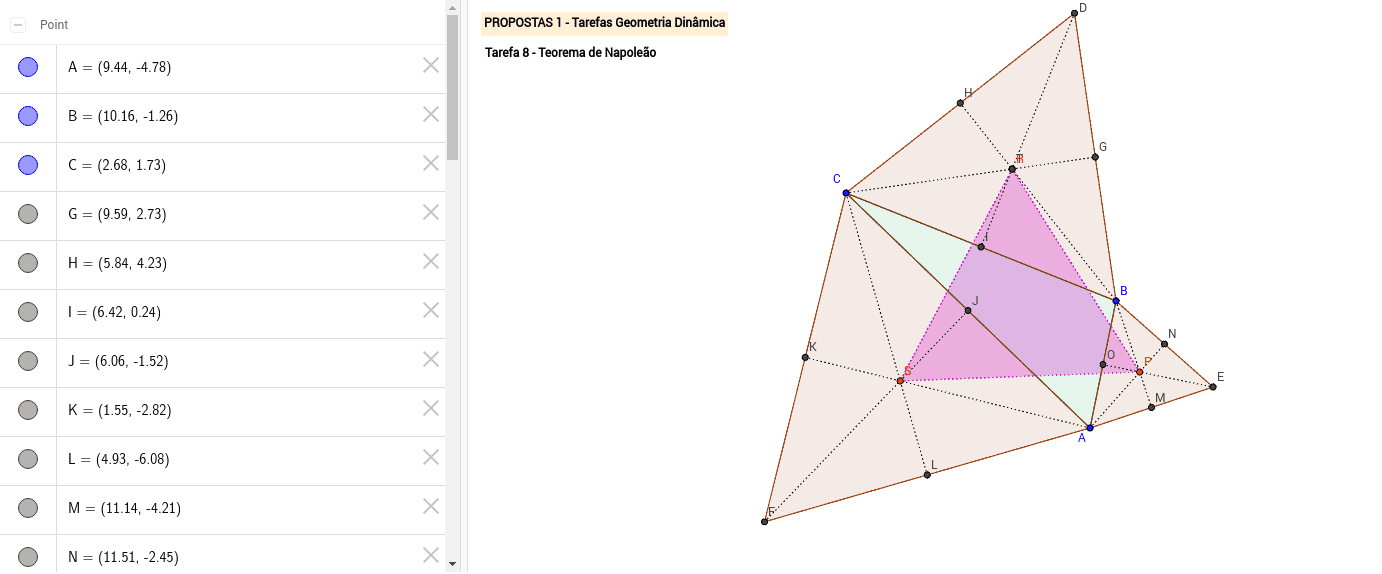The width and height of the screenshot is (1382, 574).
Task: Select point E at the right vertex
Action: tap(1213, 386)
